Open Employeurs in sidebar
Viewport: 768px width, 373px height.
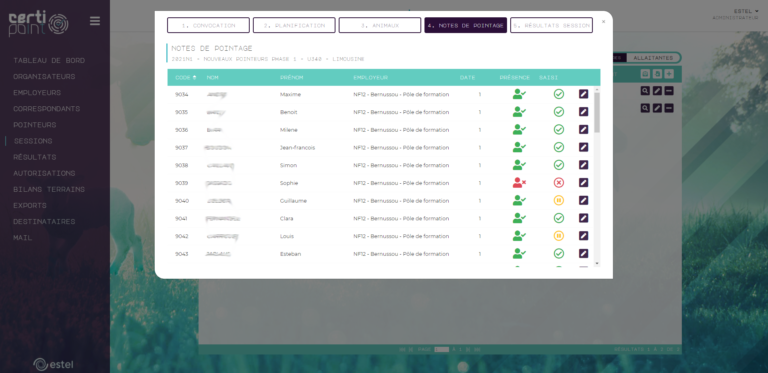[37, 93]
